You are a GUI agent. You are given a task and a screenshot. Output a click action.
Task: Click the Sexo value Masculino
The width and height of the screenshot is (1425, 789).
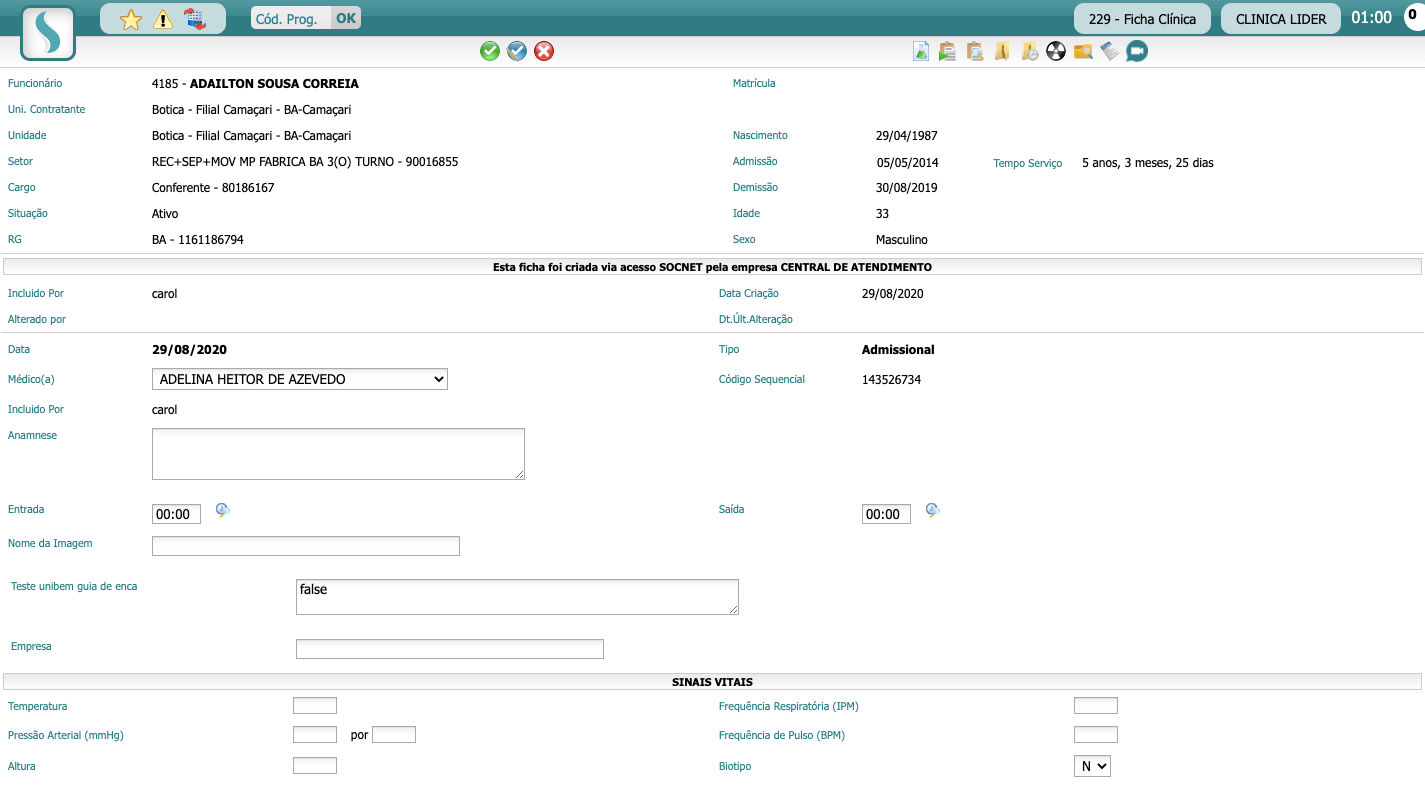(x=902, y=240)
